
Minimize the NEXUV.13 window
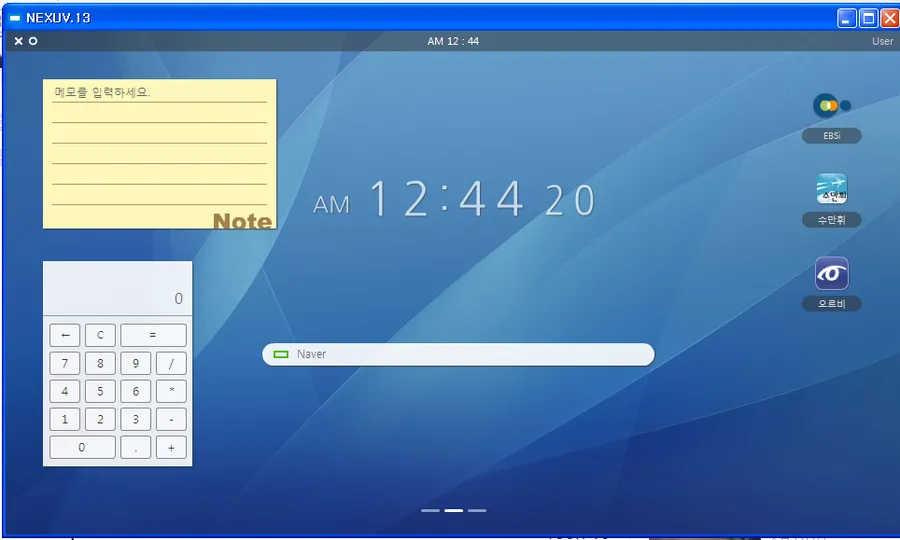tap(847, 18)
